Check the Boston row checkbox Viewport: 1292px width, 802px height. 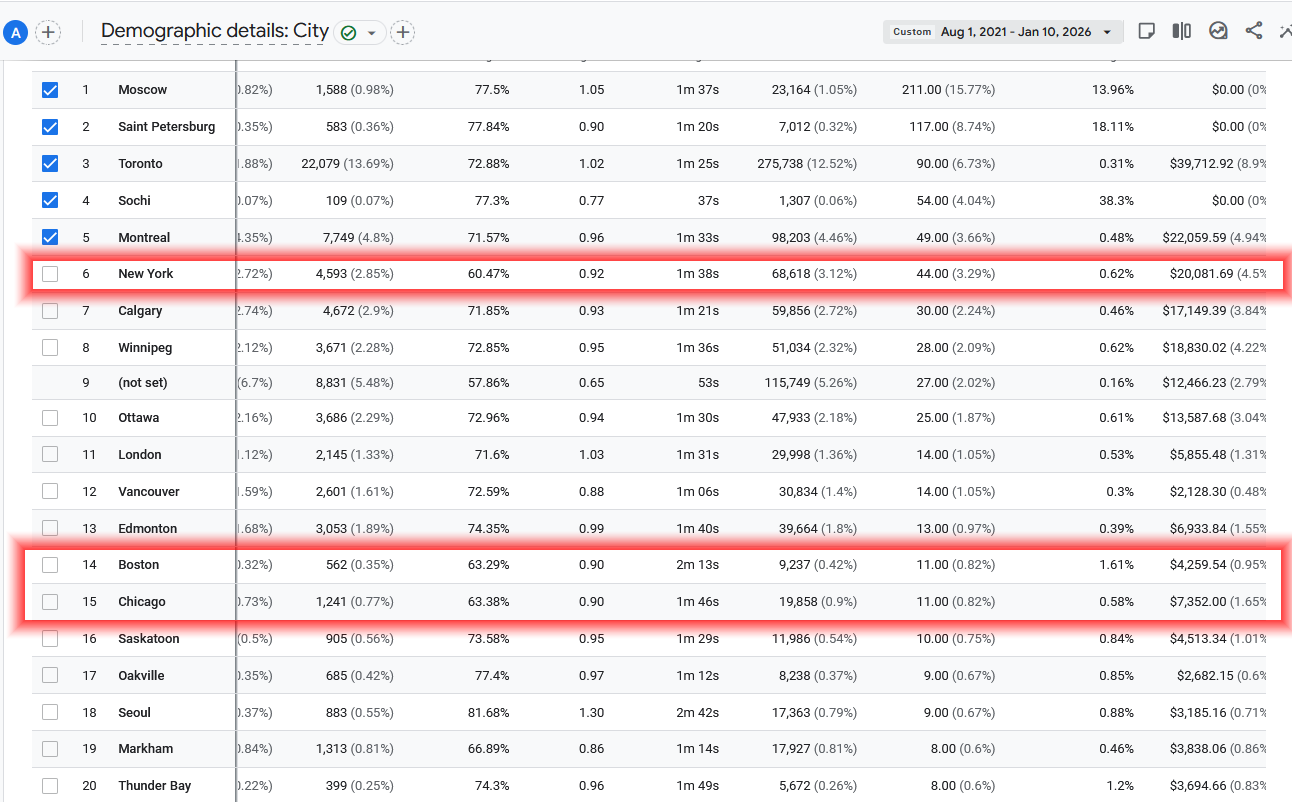(x=50, y=565)
